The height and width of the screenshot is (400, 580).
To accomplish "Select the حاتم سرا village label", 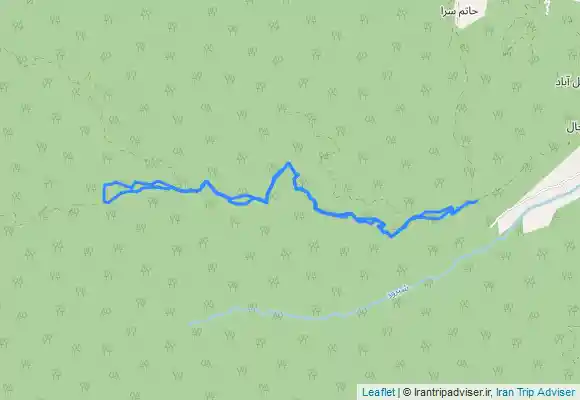I will [x=459, y=11].
